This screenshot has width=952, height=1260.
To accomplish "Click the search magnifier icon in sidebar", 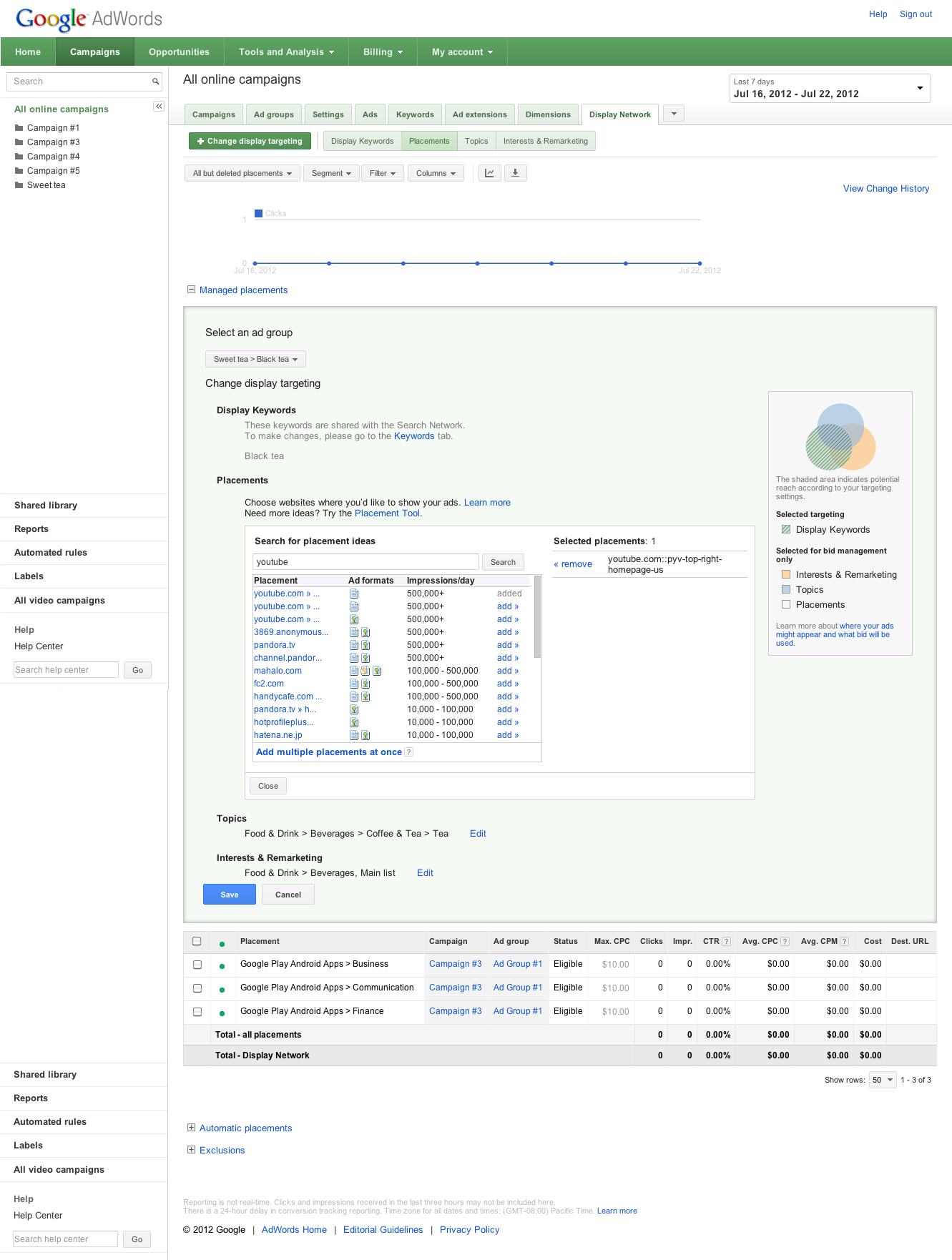I will (x=155, y=82).
